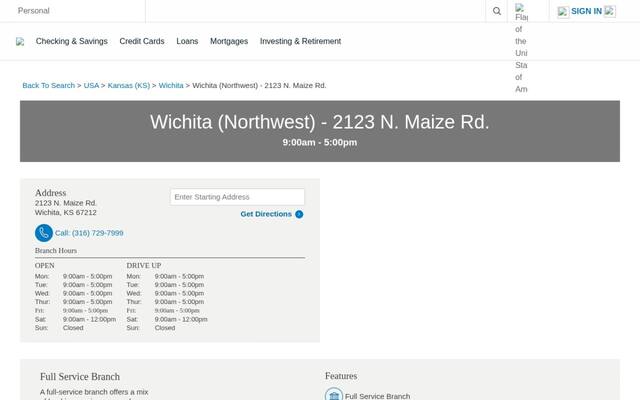Focus the Enter Starting Address field
The image size is (640, 400).
point(238,197)
